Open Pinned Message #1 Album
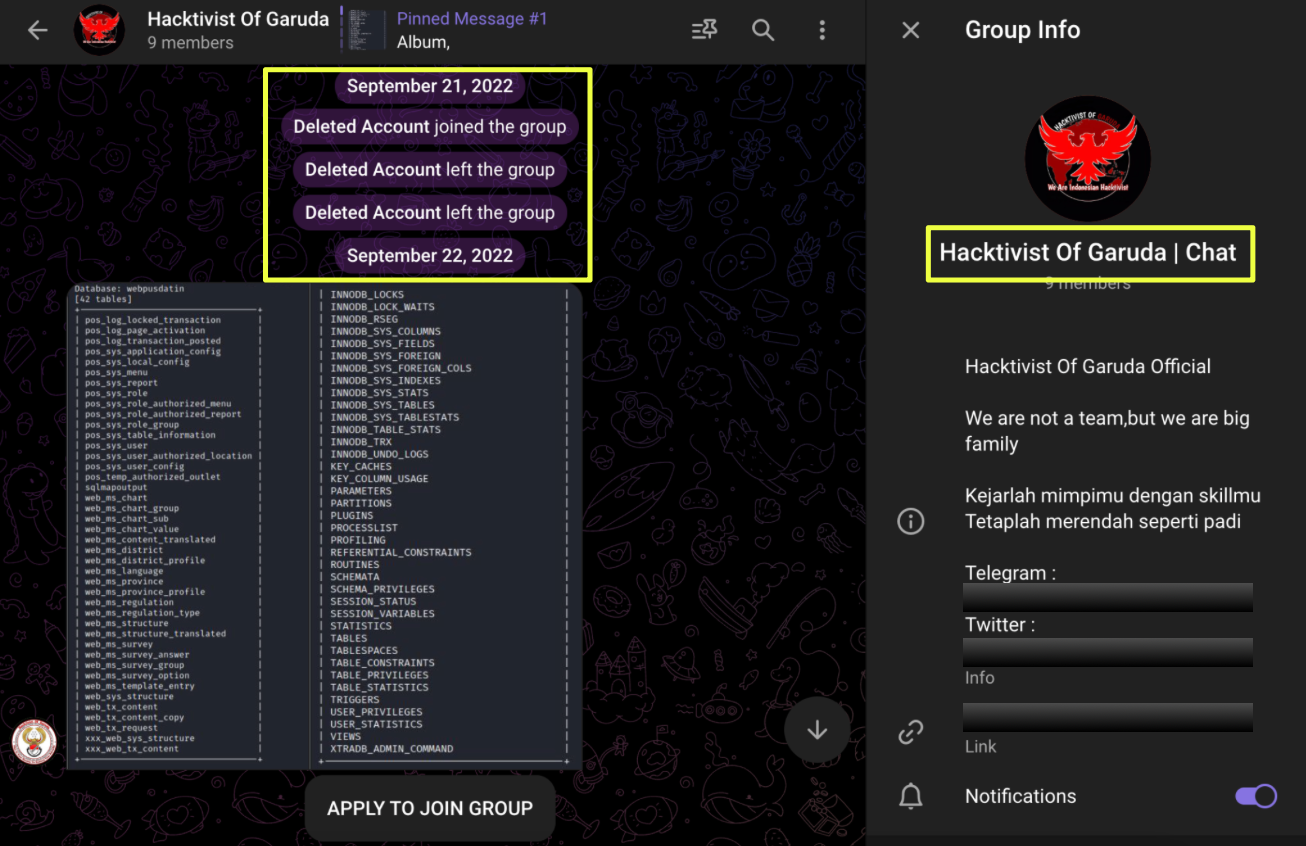Screen dimensions: 1306x846 tap(472, 30)
